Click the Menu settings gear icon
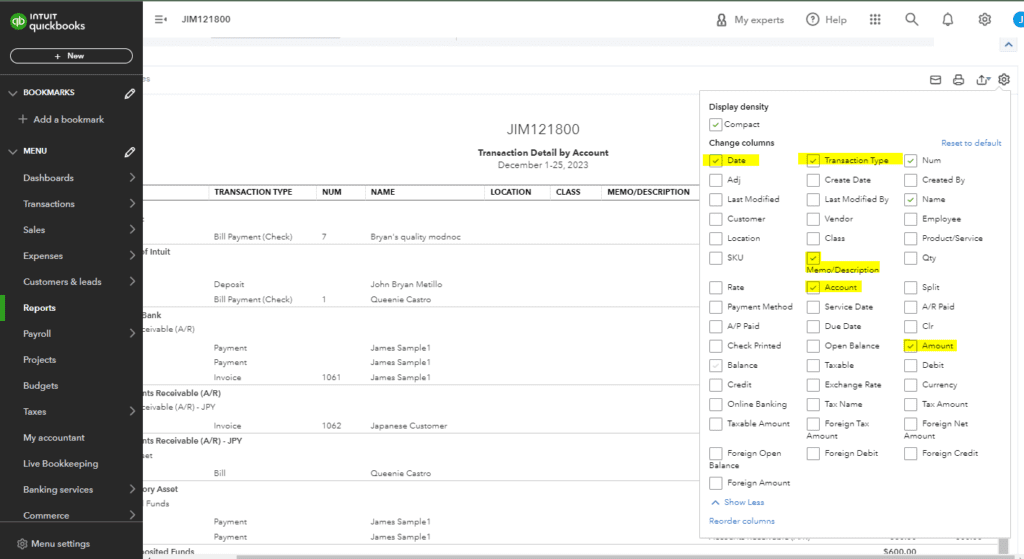This screenshot has width=1024, height=559. pyautogui.click(x=22, y=543)
